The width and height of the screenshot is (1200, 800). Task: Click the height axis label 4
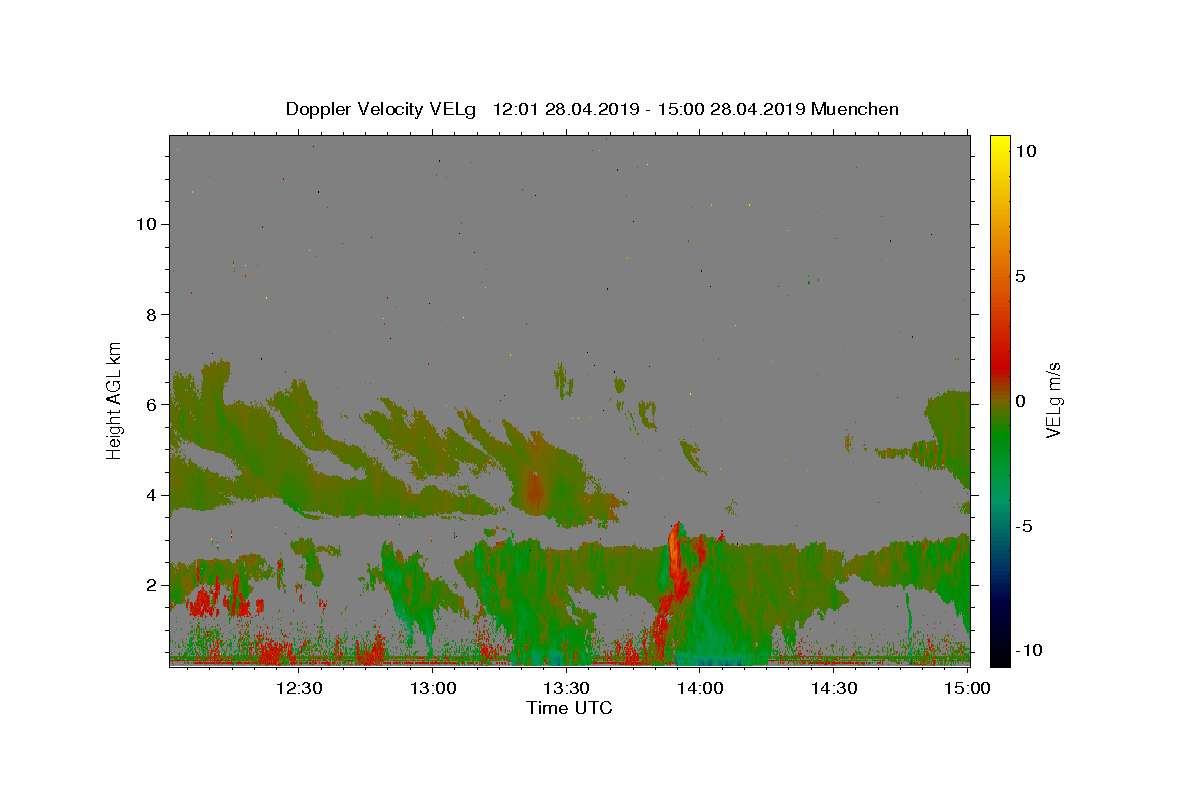pyautogui.click(x=154, y=495)
